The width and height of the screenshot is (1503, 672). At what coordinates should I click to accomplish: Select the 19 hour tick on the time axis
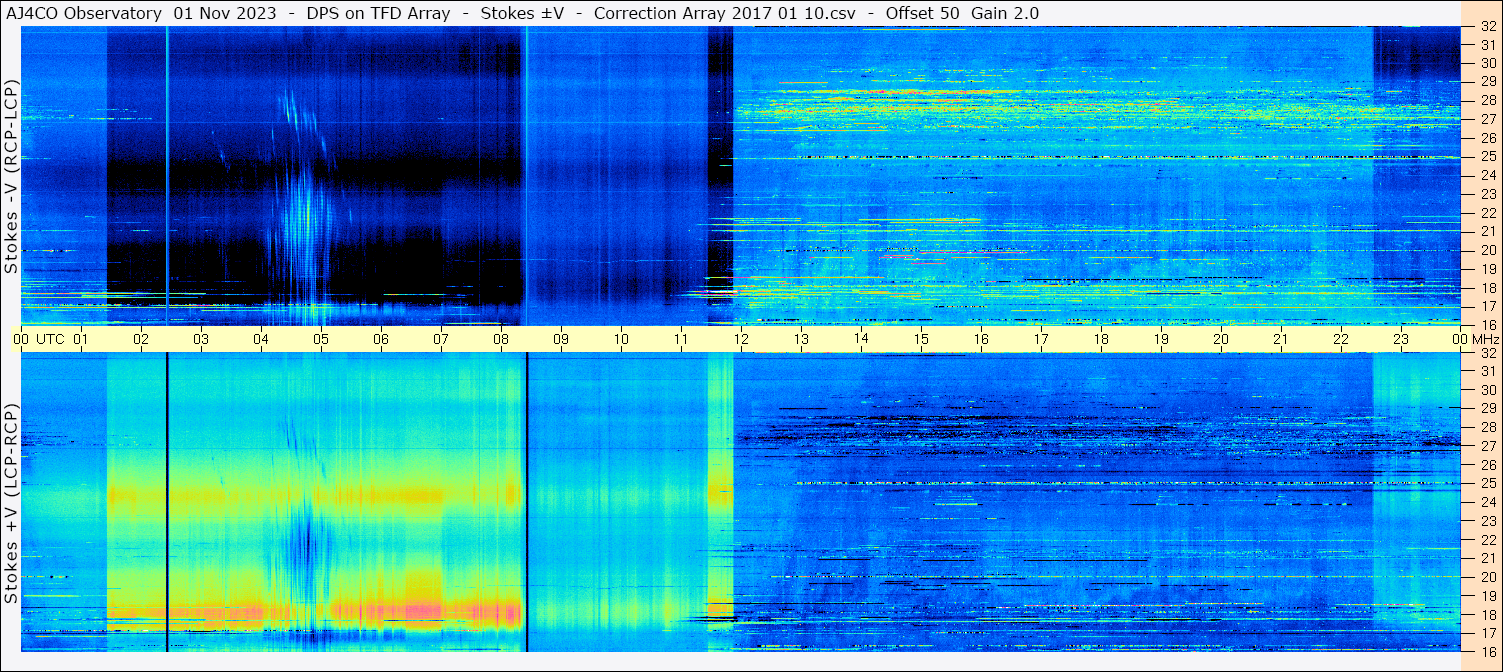point(1161,340)
